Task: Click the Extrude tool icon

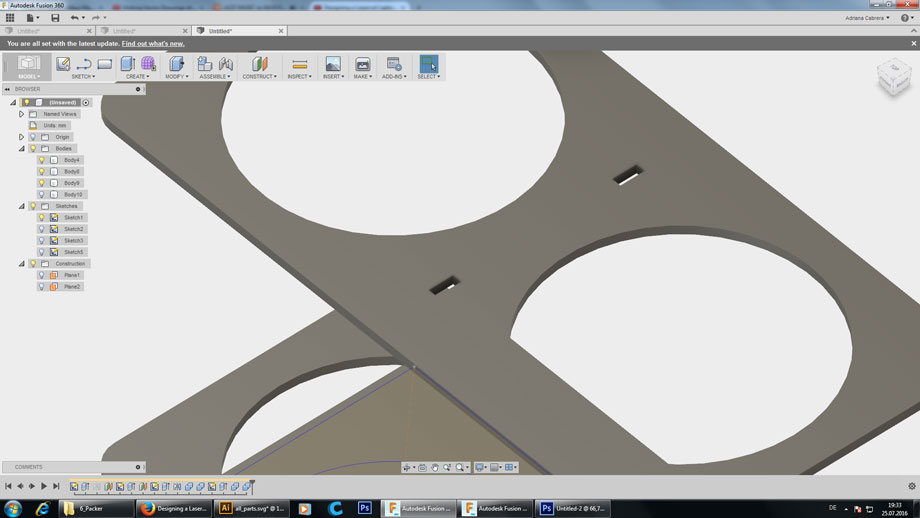Action: [127, 63]
